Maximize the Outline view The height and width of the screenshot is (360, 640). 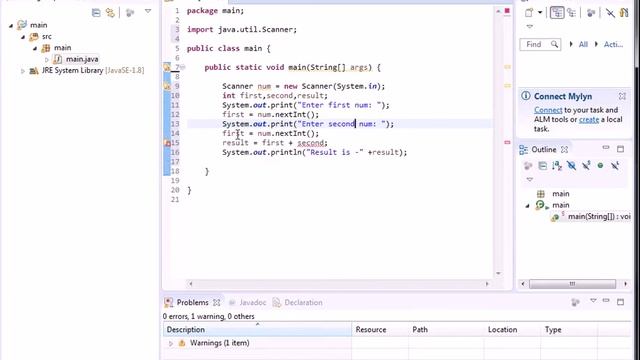[620, 149]
